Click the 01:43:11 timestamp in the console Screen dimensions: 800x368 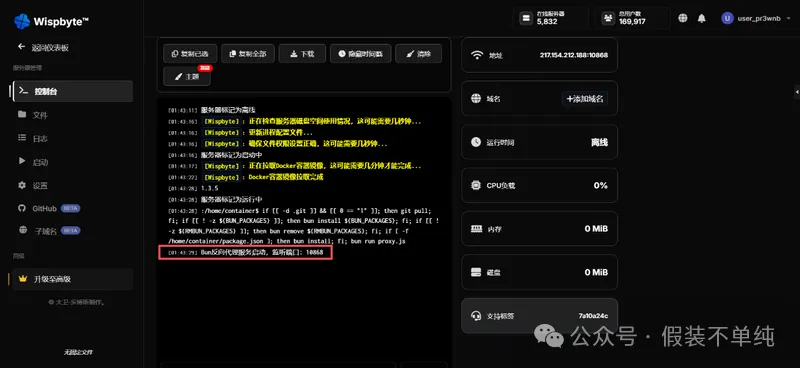[182, 110]
